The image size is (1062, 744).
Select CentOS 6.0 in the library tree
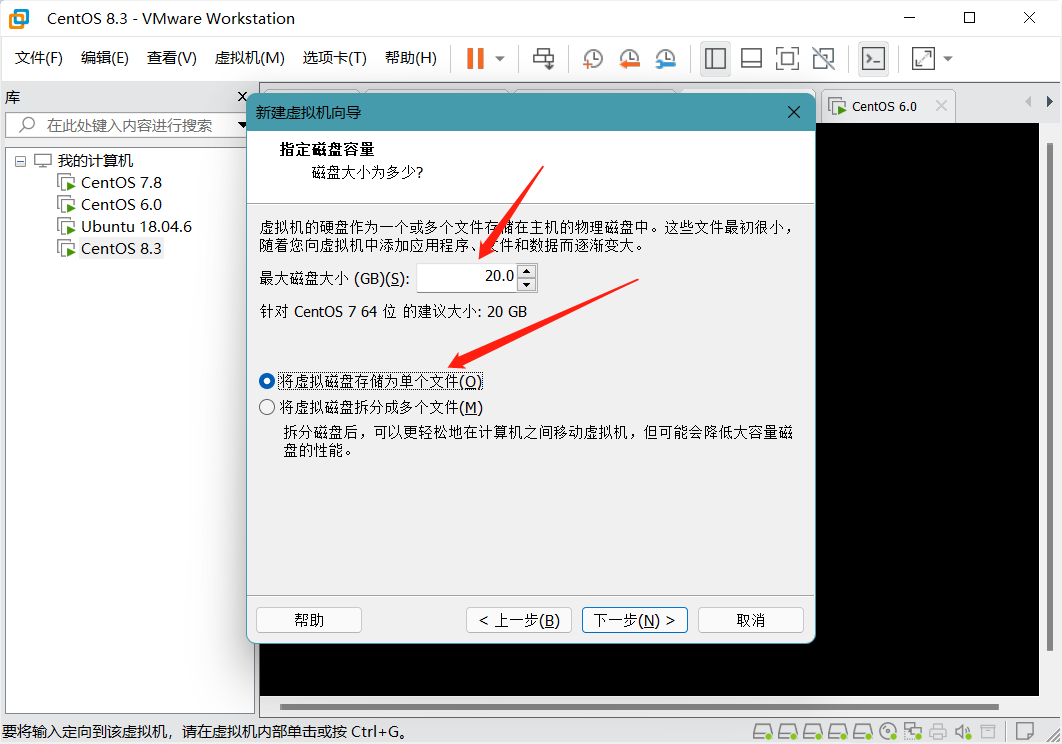pos(121,205)
